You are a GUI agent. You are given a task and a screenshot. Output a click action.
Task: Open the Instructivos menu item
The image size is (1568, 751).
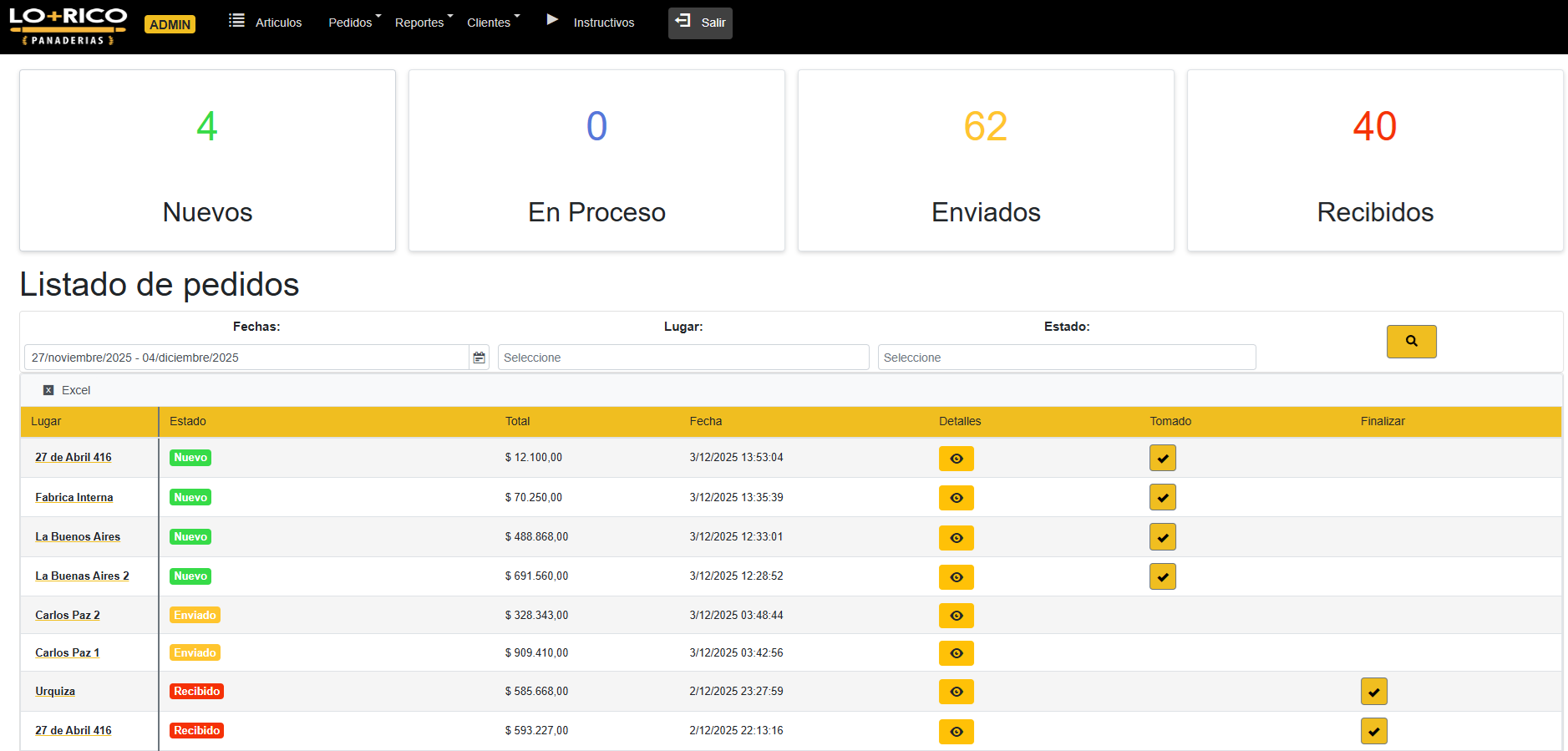603,23
